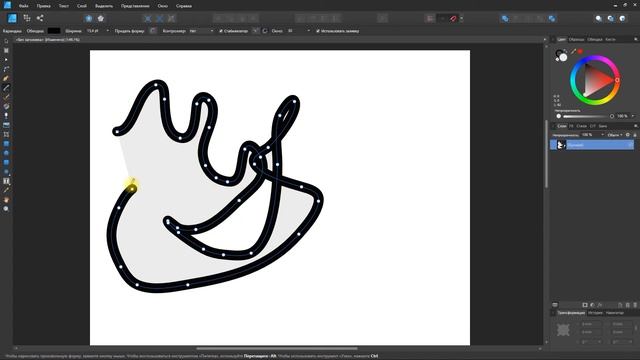This screenshot has width=640, height=360.
Task: Select the Text tool
Action: tap(6, 181)
